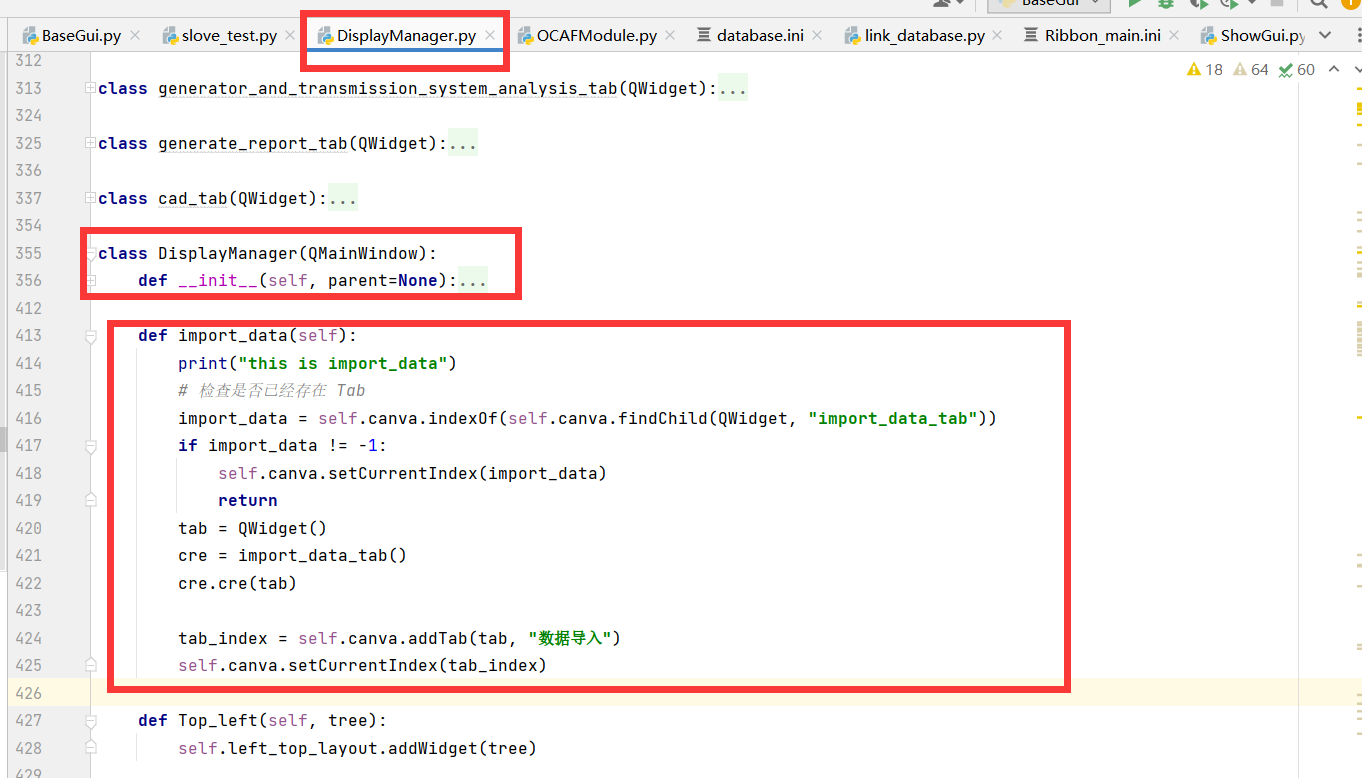Collapse the DisplayManager class fold marker
This screenshot has width=1362, height=778.
(91, 254)
